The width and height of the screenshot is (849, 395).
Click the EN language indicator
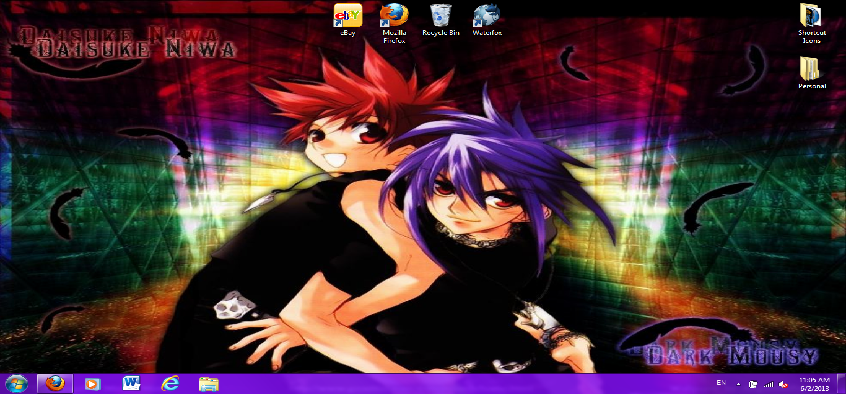(x=721, y=383)
